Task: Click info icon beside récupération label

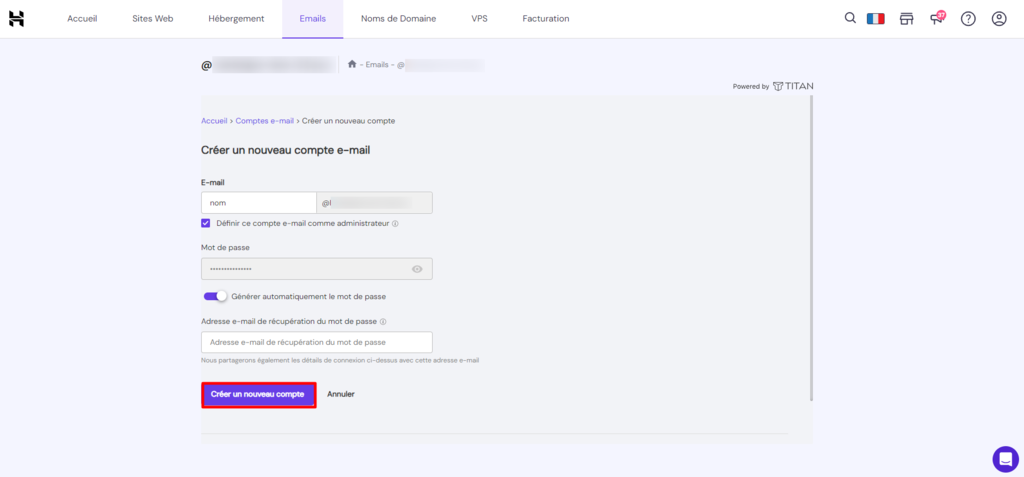Action: pos(383,321)
